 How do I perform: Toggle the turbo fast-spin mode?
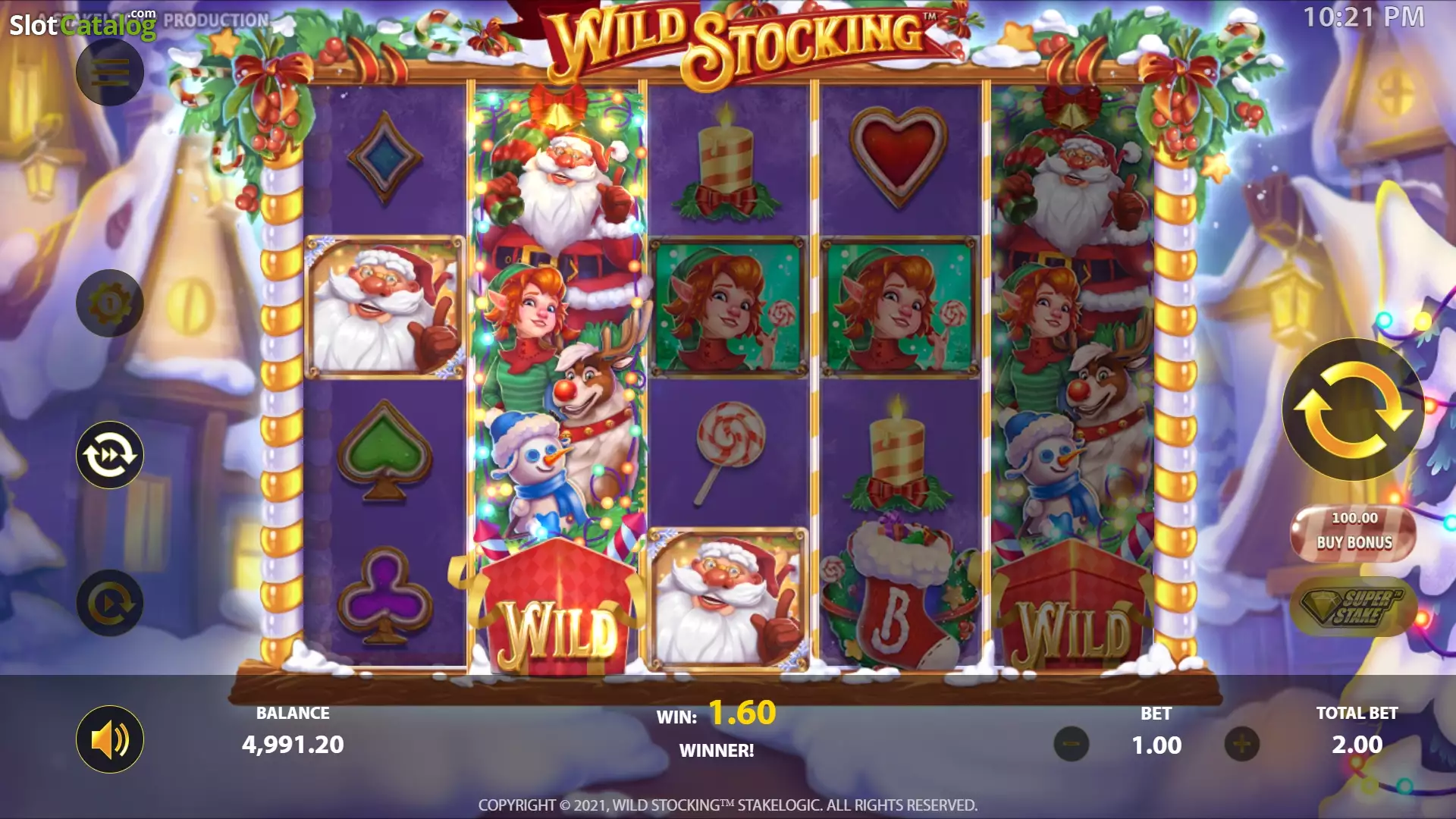(x=110, y=455)
